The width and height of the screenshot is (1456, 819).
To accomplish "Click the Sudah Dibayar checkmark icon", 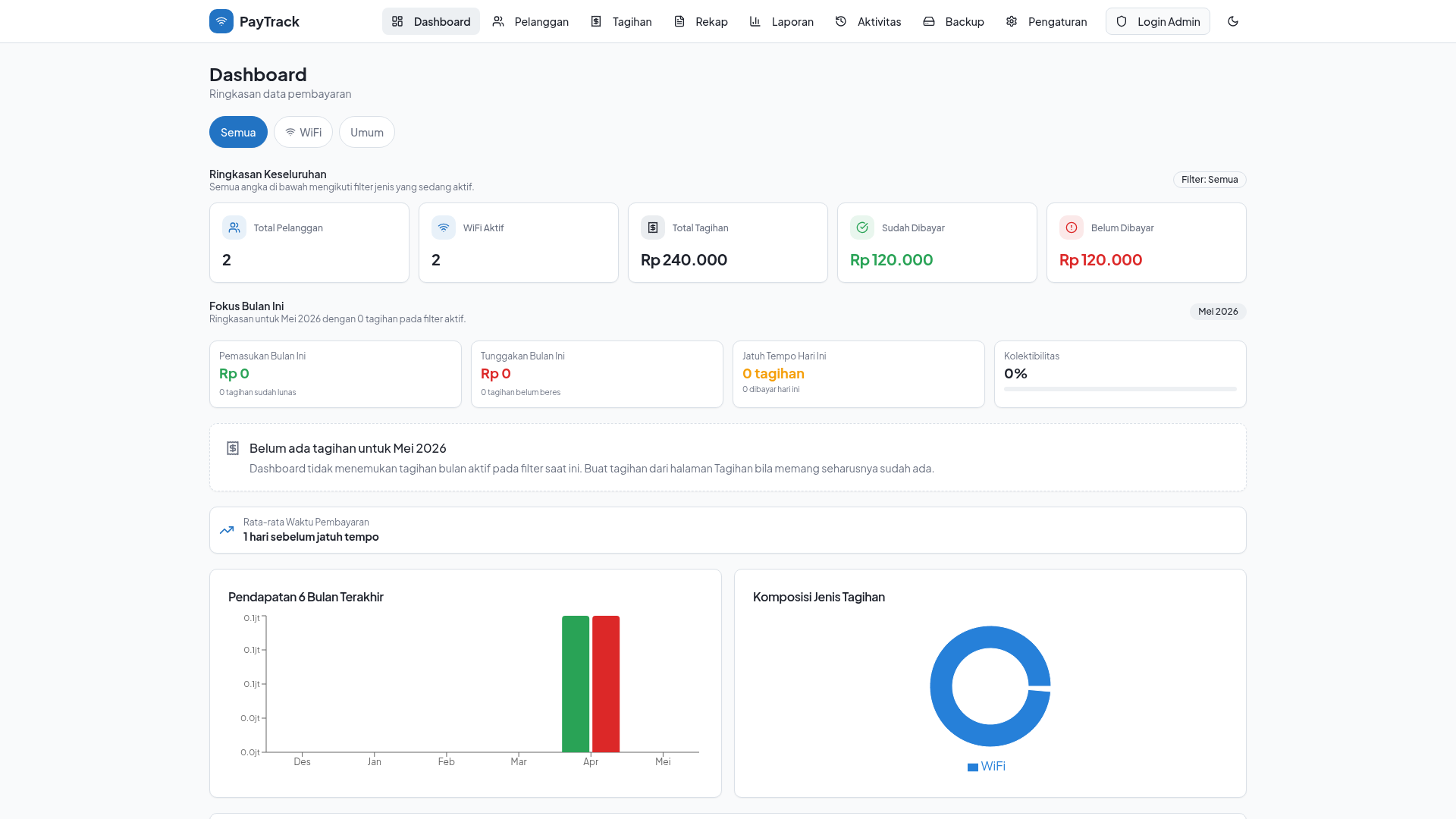I will pos(862,227).
